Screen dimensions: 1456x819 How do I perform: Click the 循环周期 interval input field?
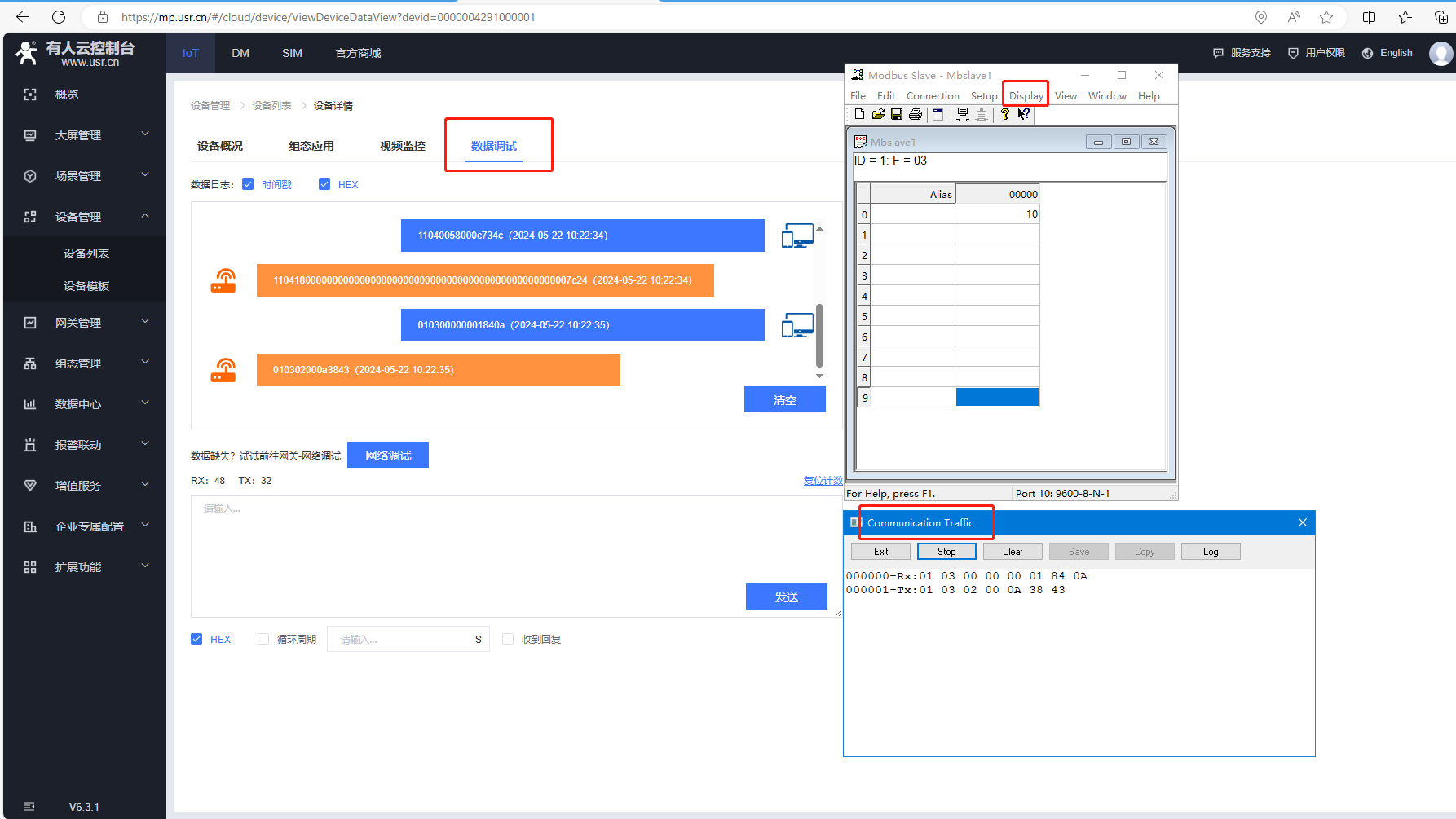click(408, 639)
